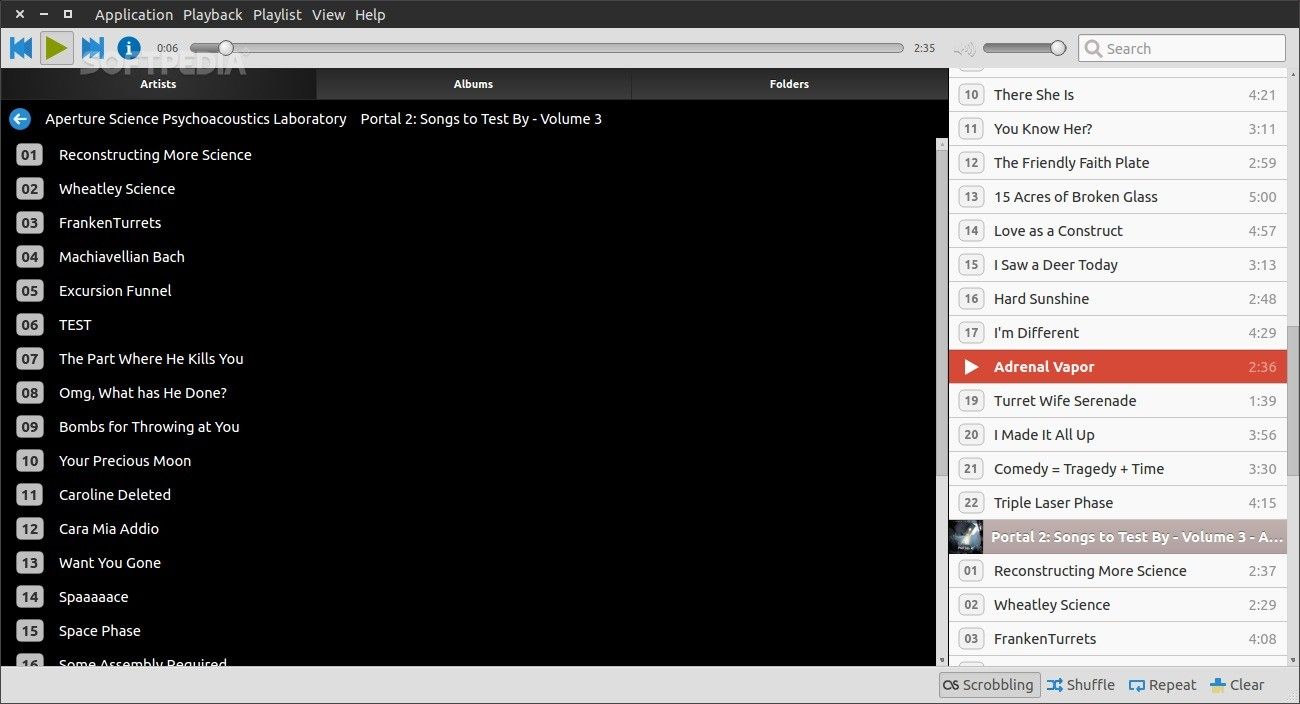
Task: Click the Portal 2 Volume 3 playlist header title
Action: point(1137,537)
